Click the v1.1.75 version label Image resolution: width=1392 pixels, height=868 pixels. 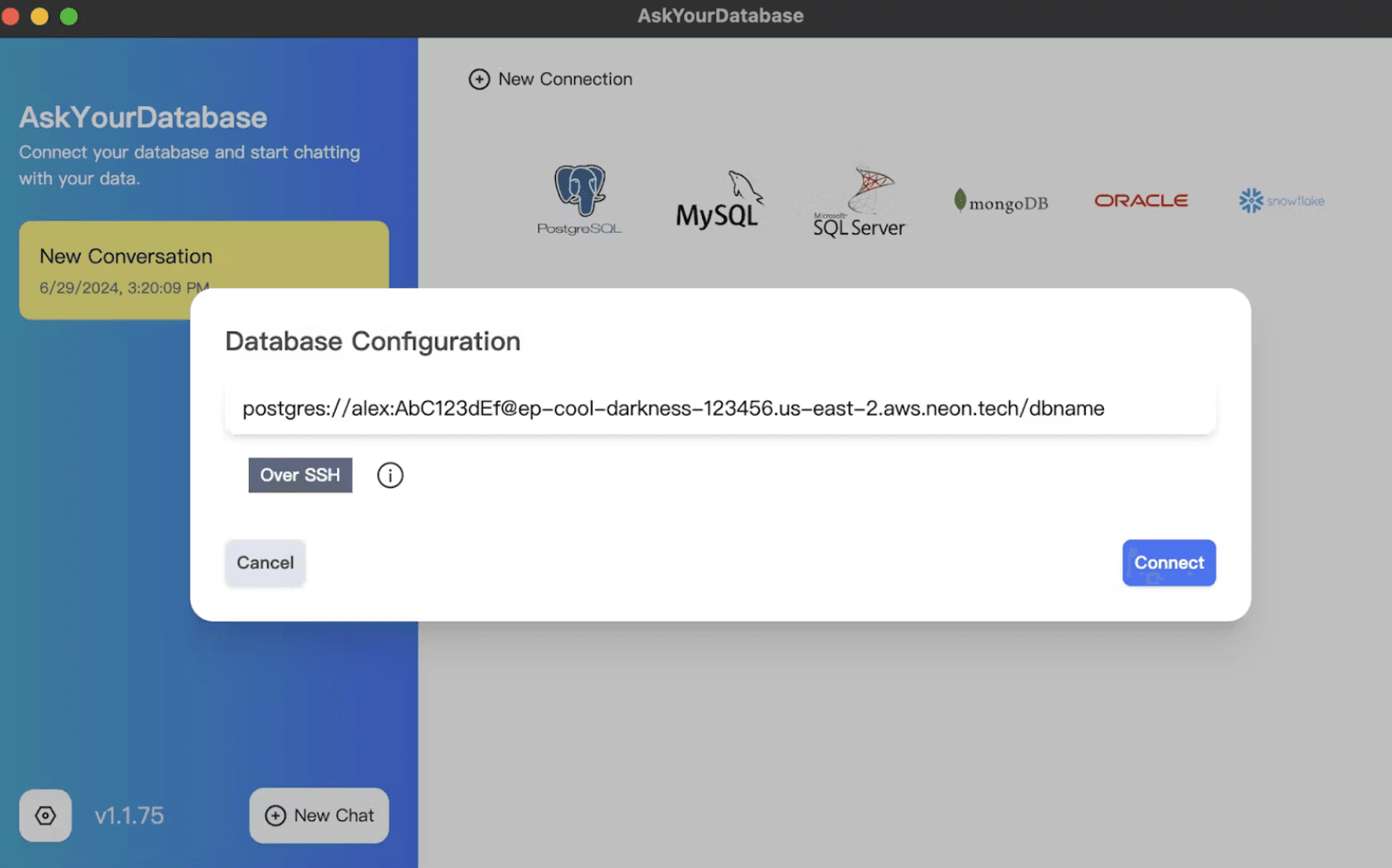(x=129, y=816)
